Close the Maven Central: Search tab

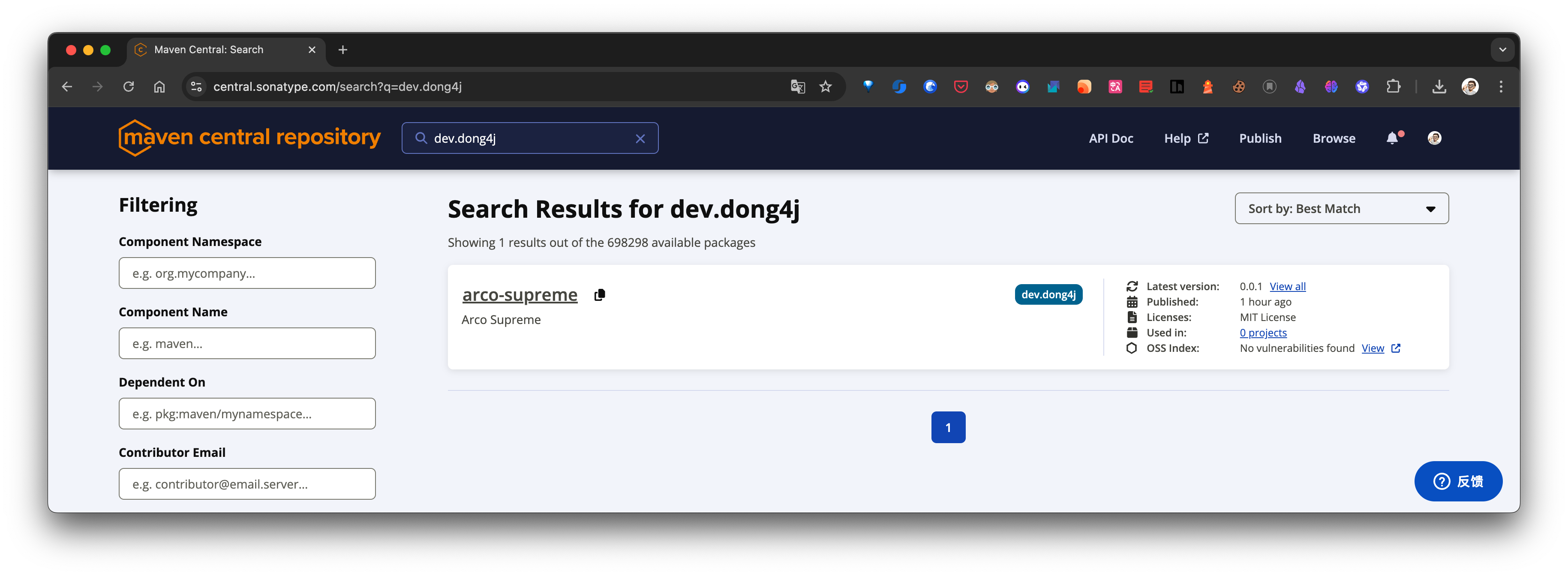312,50
